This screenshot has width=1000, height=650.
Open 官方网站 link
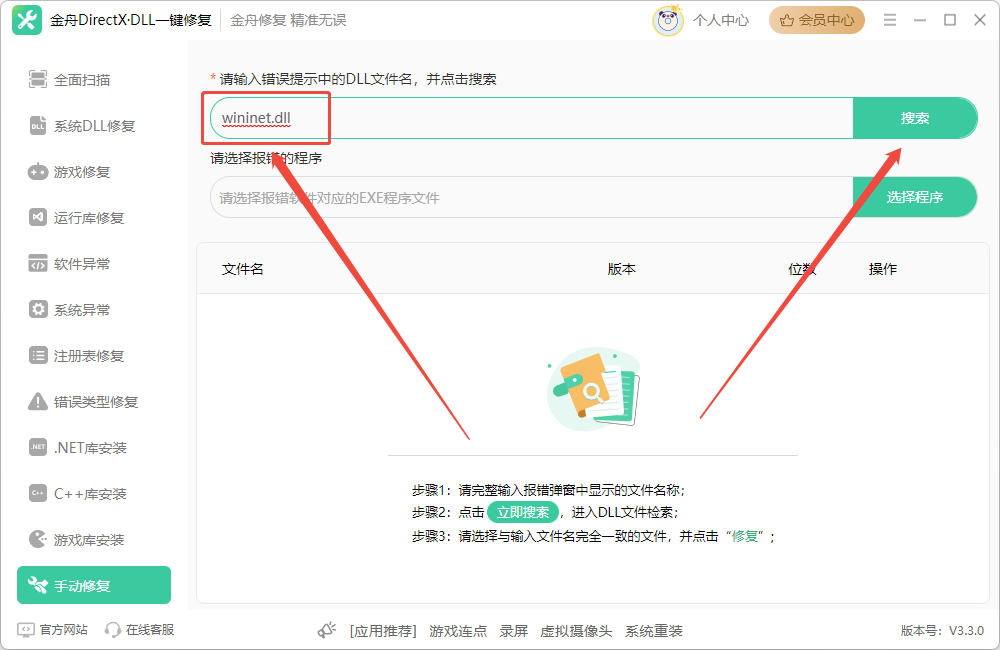pyautogui.click(x=63, y=630)
